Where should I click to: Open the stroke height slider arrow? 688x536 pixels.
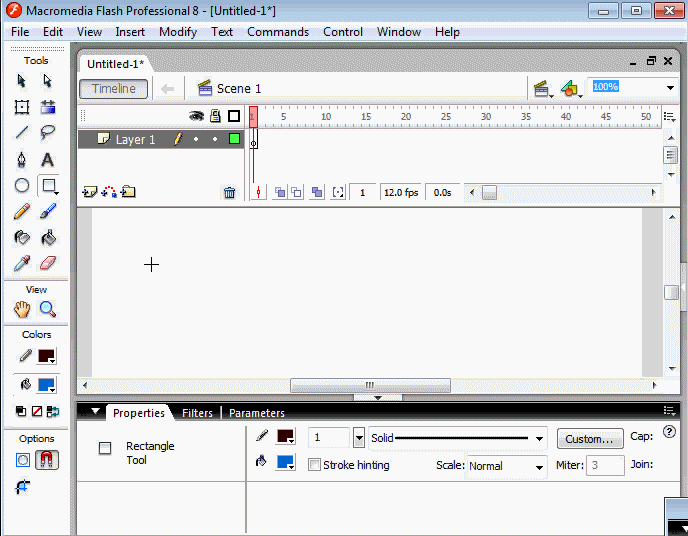(359, 438)
